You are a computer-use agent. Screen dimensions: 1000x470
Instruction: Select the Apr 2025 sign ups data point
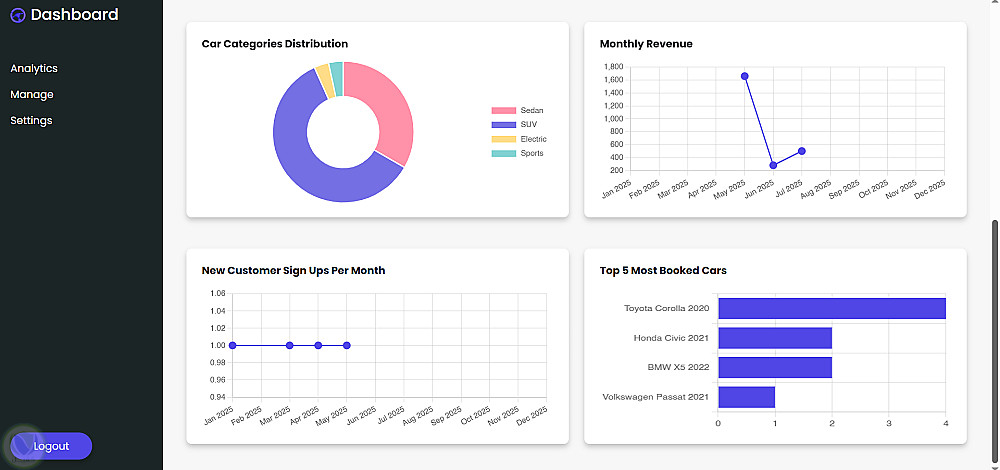318,346
